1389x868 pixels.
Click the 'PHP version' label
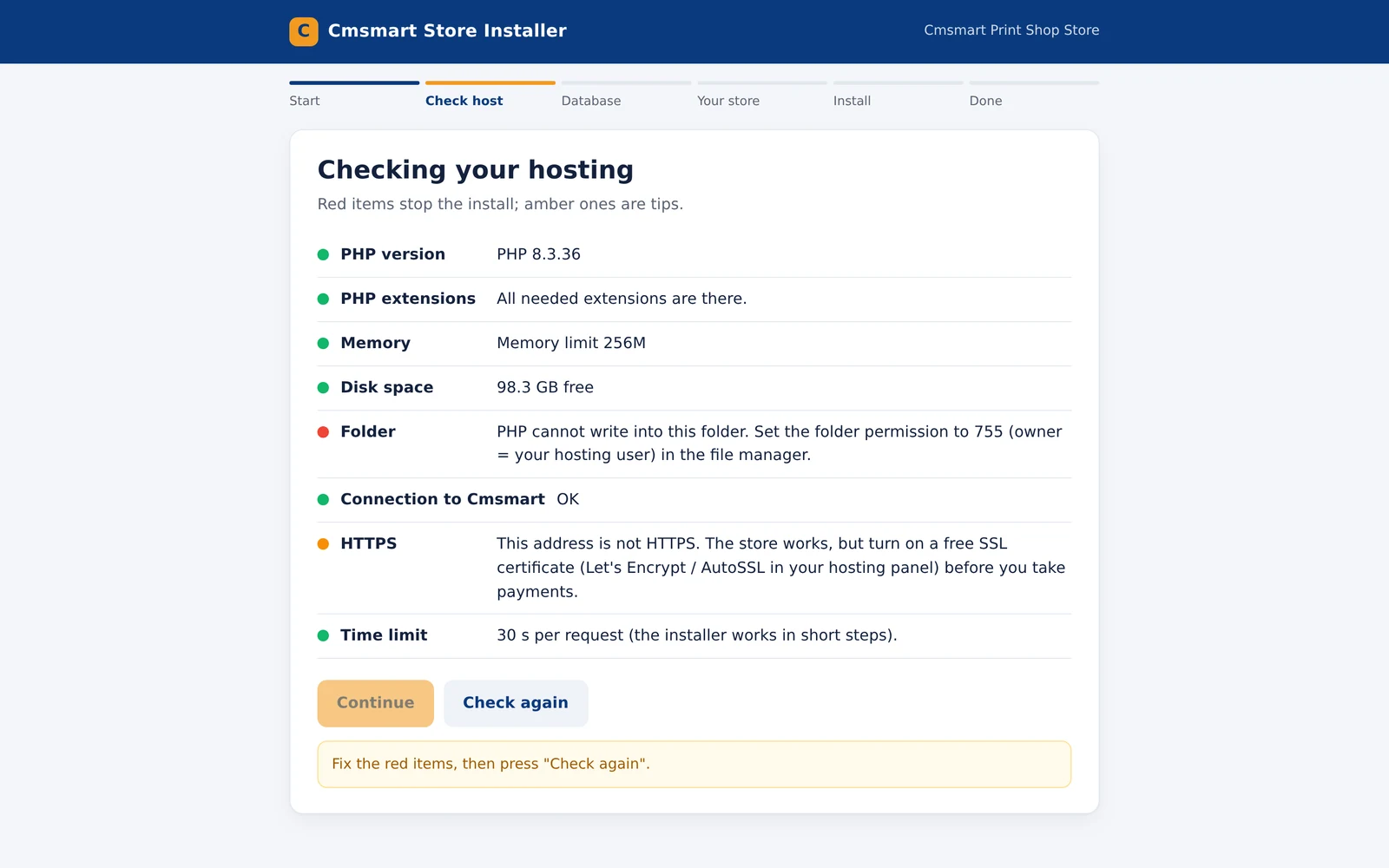(x=392, y=254)
